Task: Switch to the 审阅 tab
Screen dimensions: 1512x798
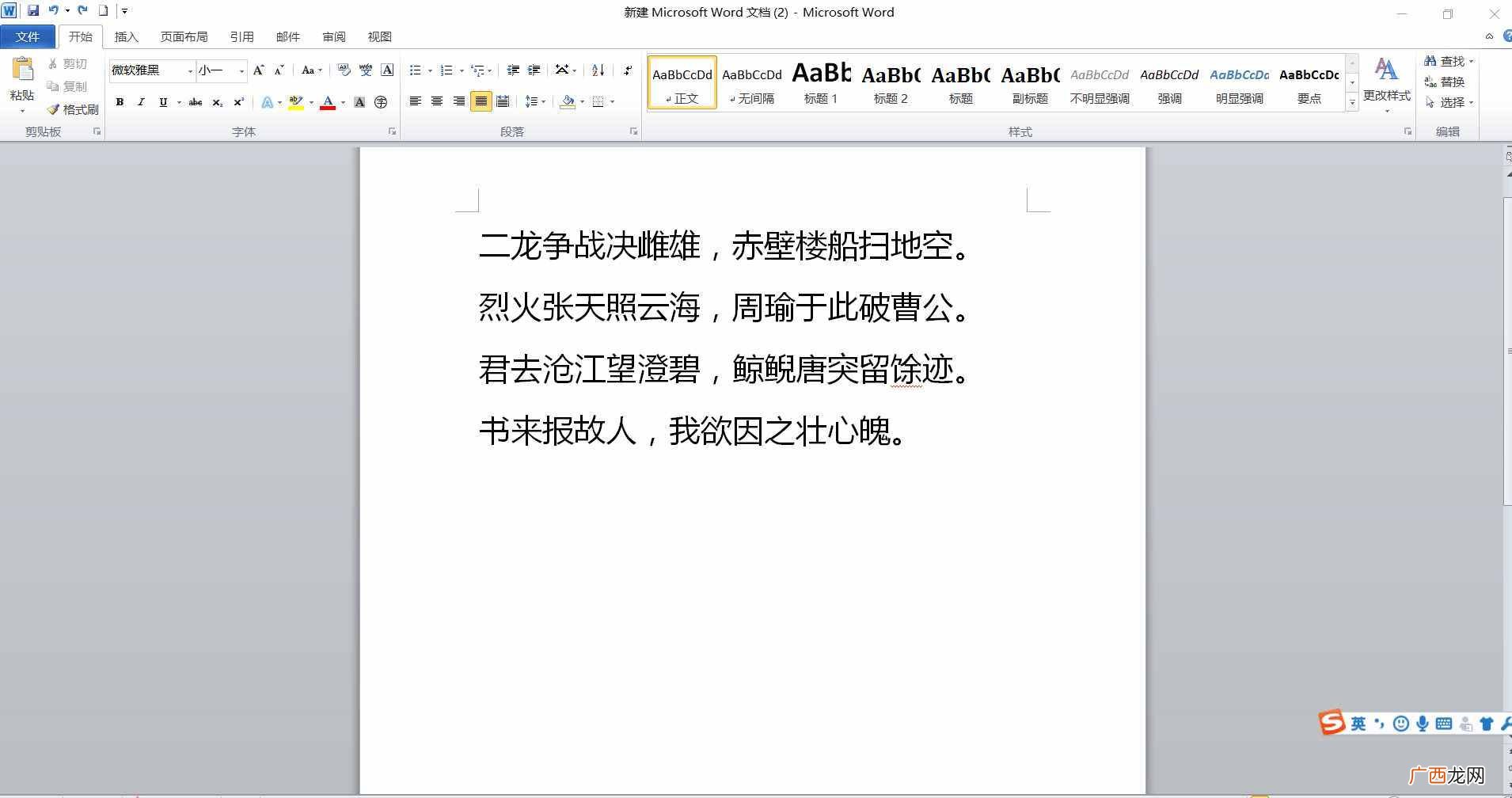Action: (333, 36)
